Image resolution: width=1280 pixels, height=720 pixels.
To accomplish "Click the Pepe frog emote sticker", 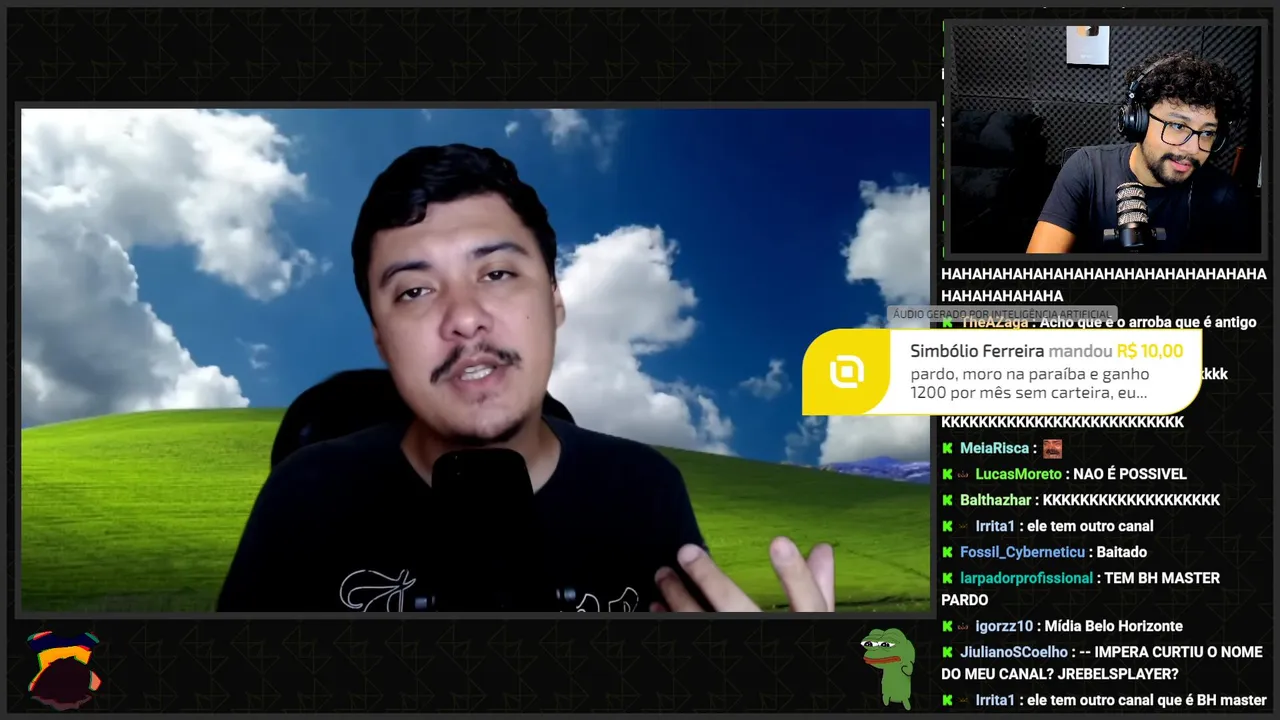I will point(888,667).
